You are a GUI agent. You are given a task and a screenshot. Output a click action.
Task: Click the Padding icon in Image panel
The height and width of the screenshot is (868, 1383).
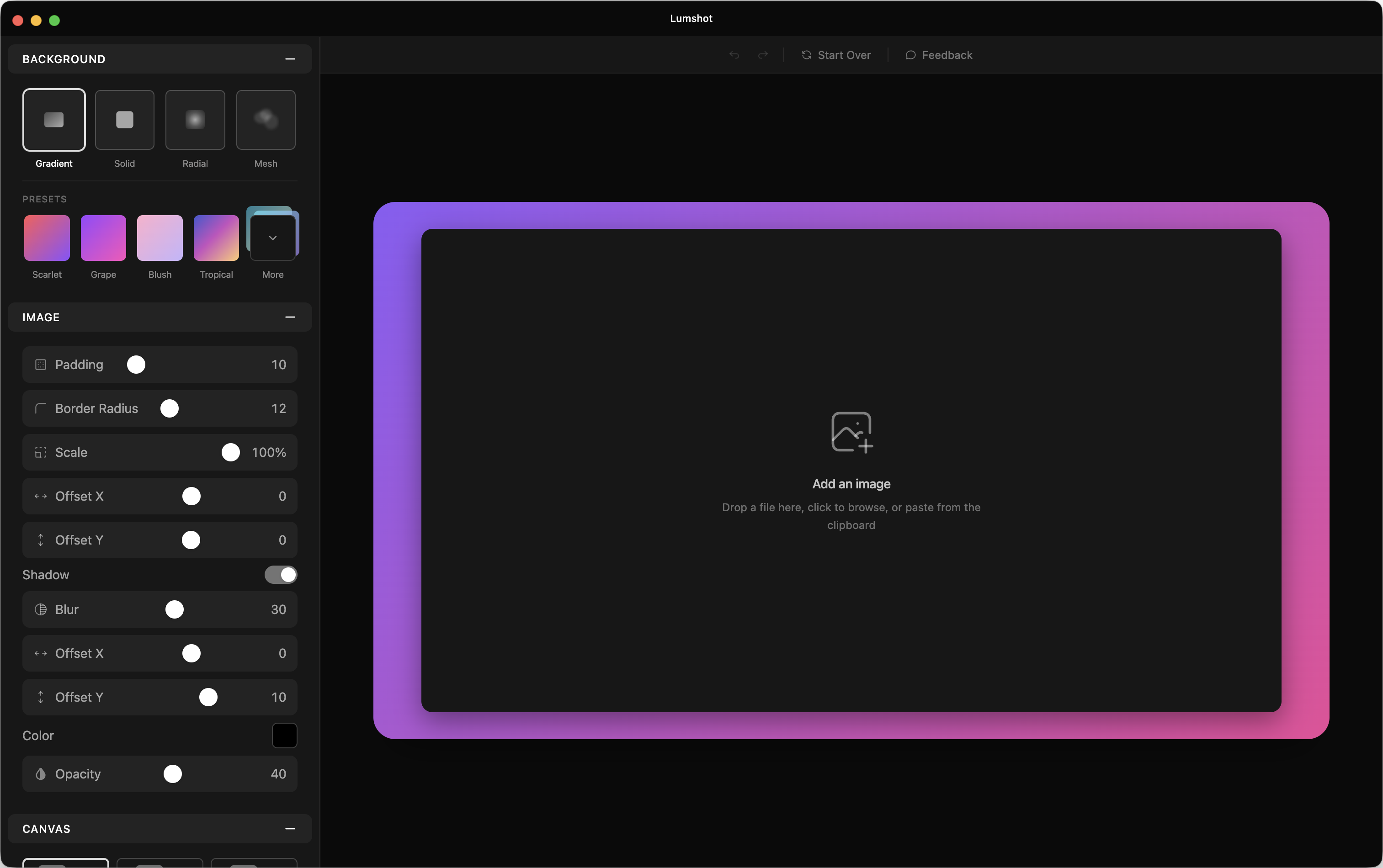(41, 365)
